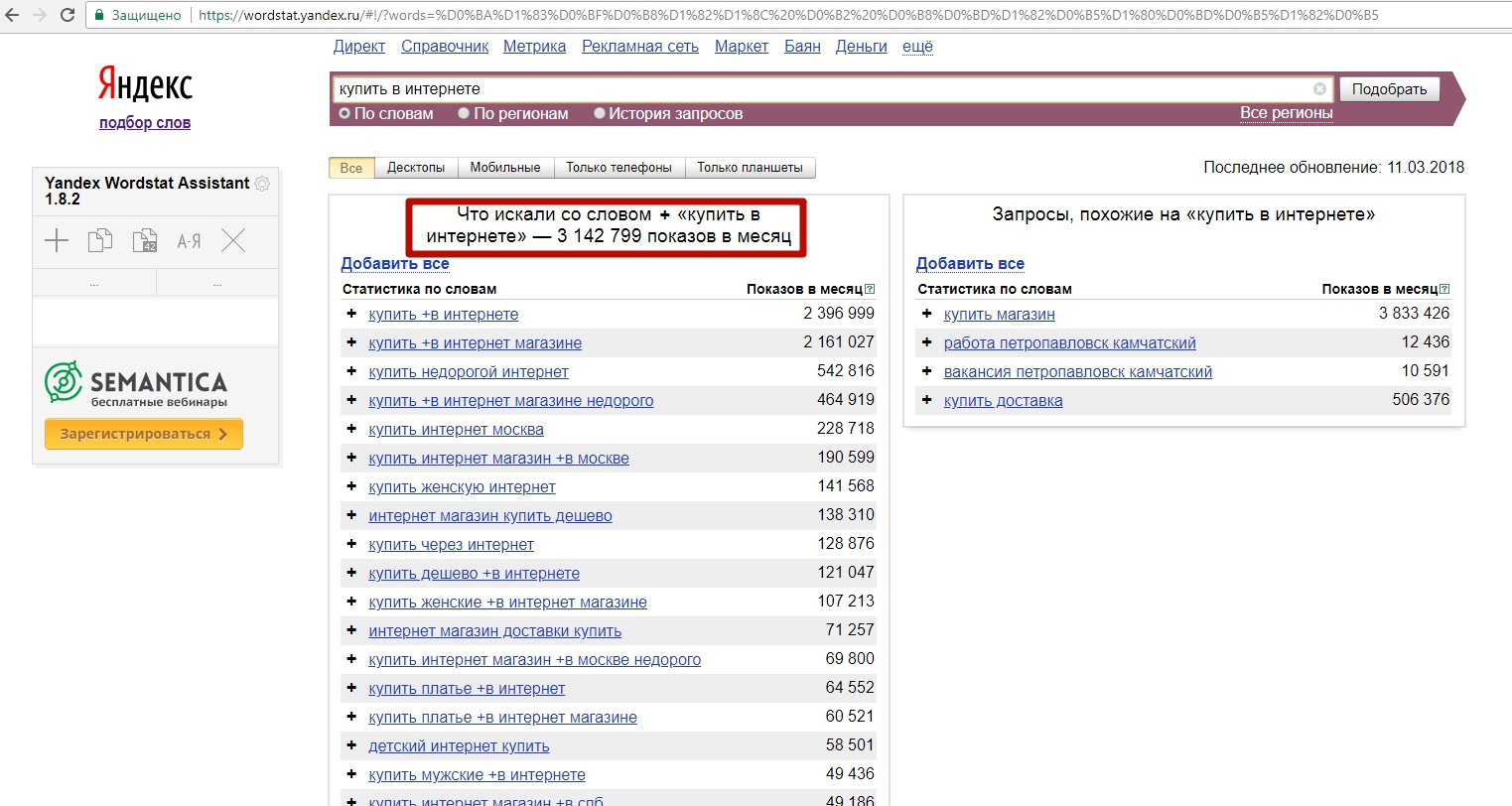Open 'вакансия петропавловск камчатский' link
1512x806 pixels.
click(x=1078, y=372)
